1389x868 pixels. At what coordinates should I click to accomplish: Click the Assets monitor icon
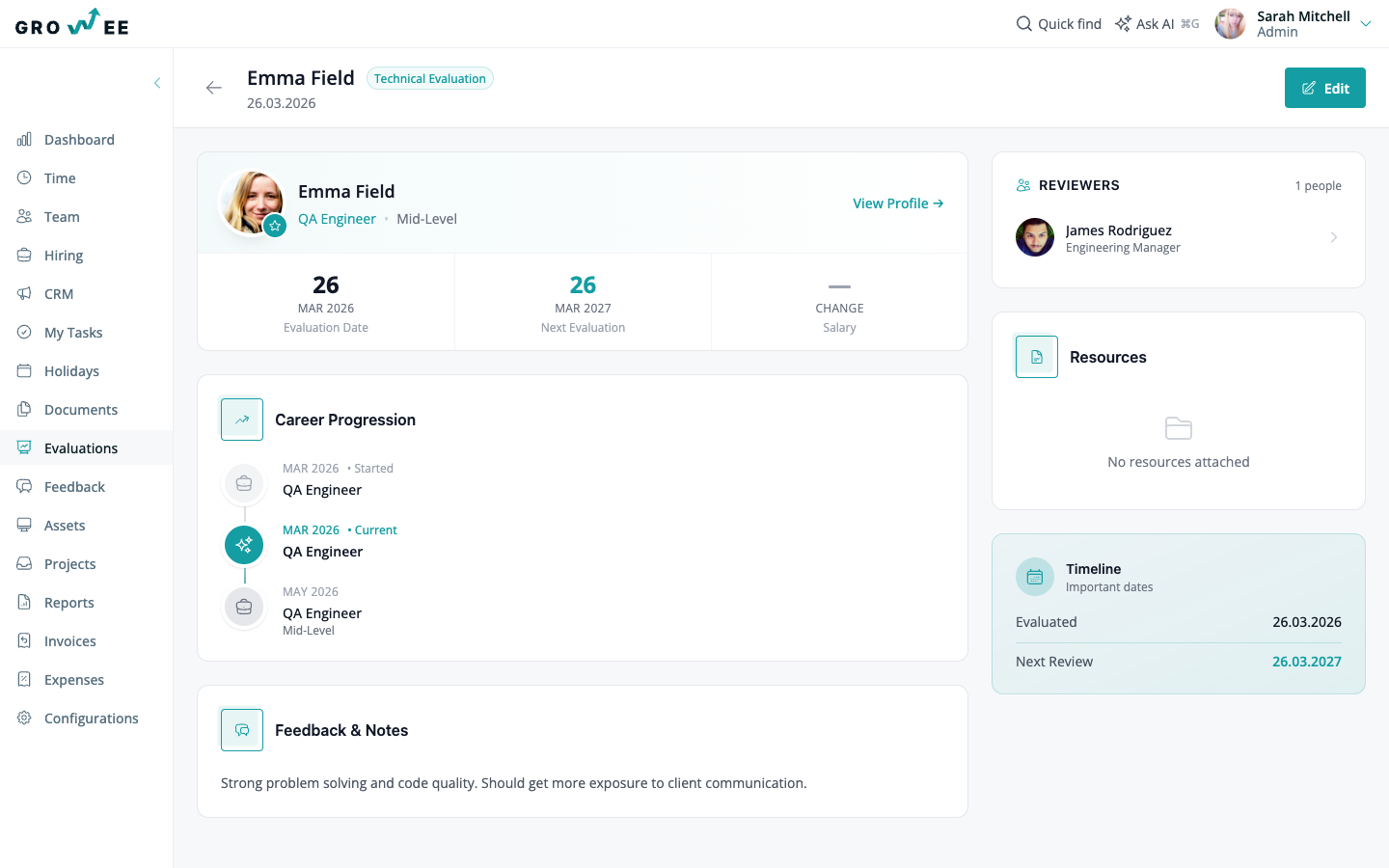[24, 526]
